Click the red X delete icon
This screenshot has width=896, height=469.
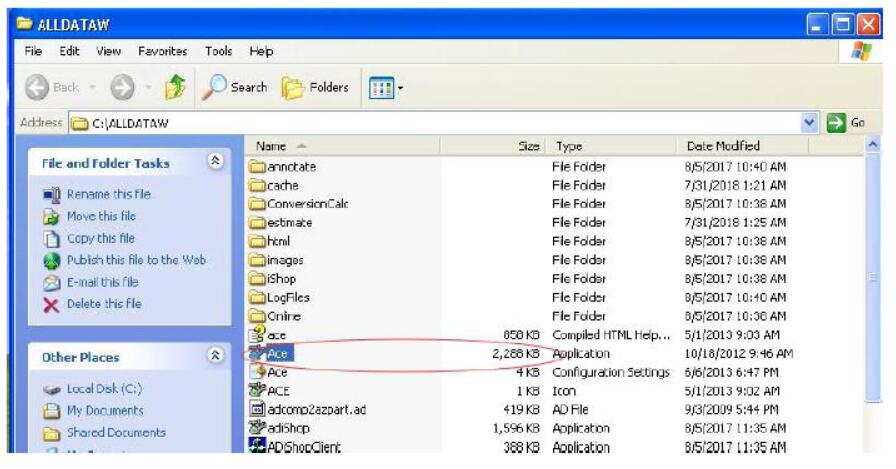pyautogui.click(x=51, y=305)
